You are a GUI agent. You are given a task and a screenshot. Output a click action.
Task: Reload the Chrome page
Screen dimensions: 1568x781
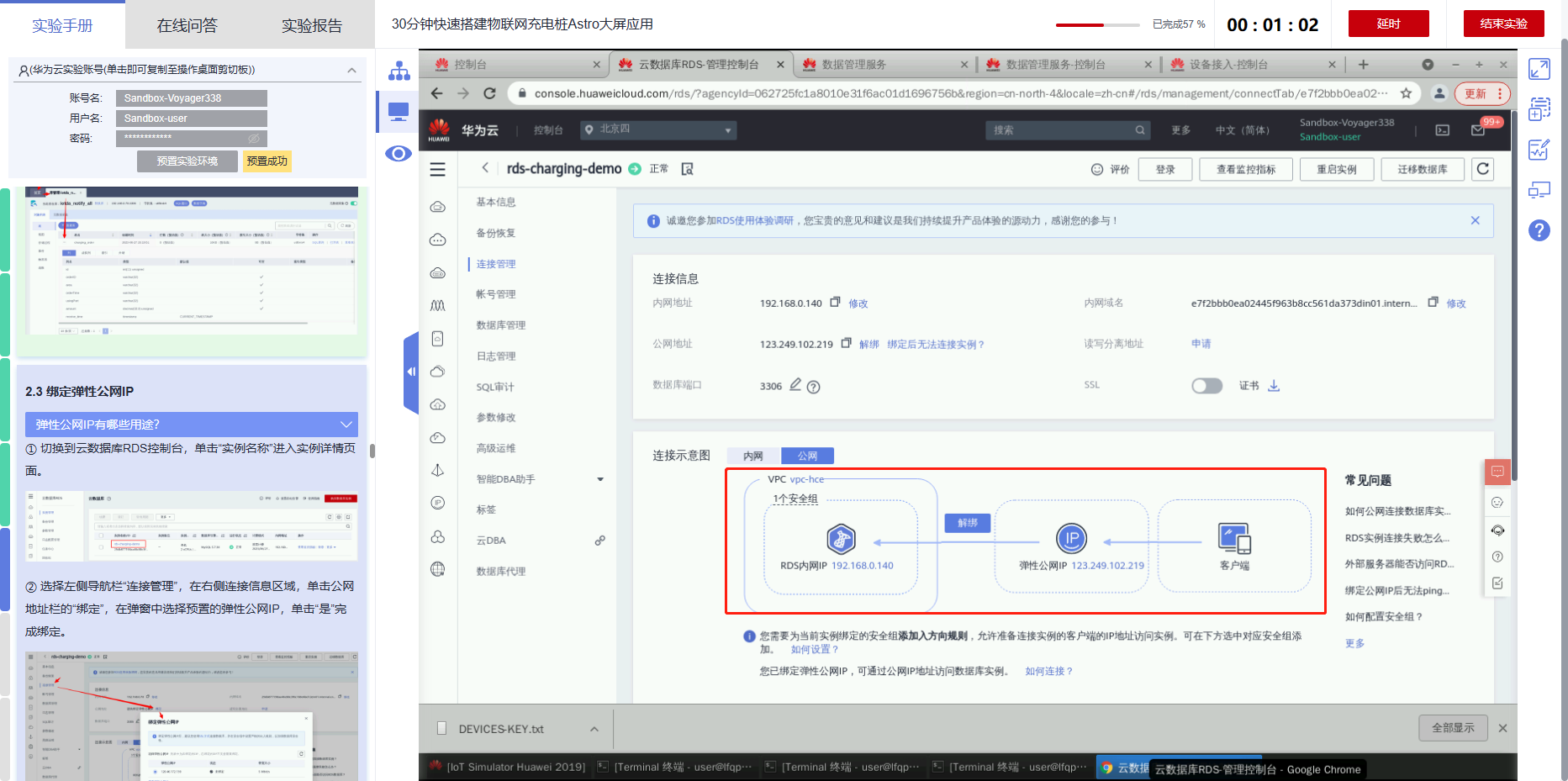point(489,93)
